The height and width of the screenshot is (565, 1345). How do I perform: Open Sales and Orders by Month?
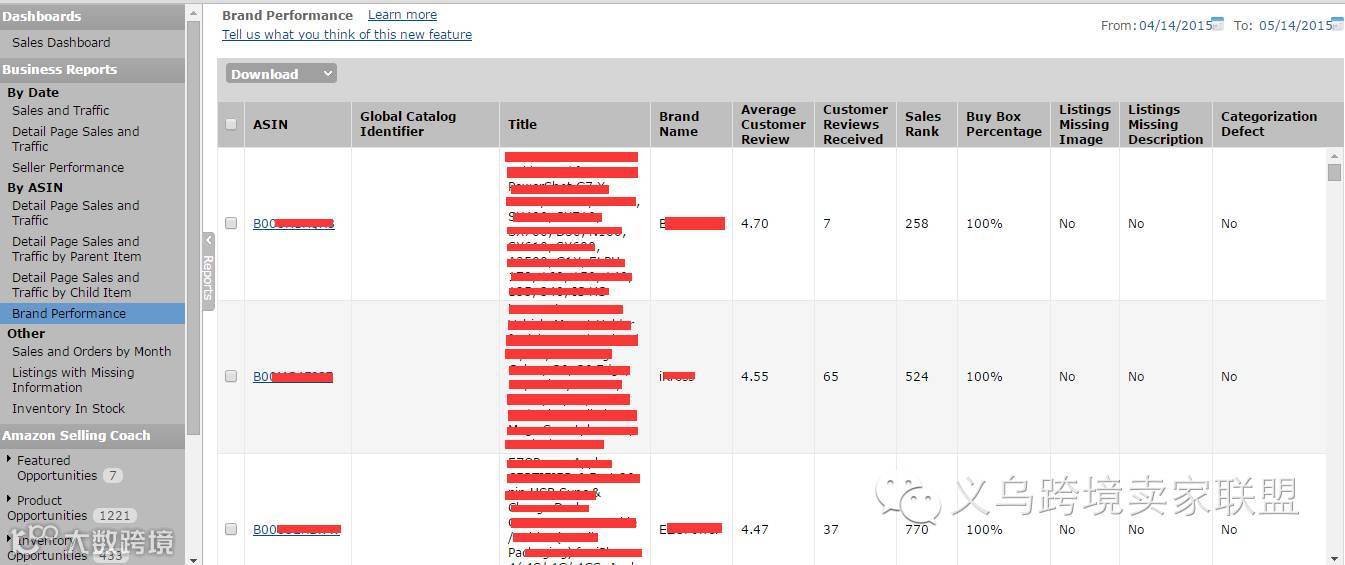92,351
